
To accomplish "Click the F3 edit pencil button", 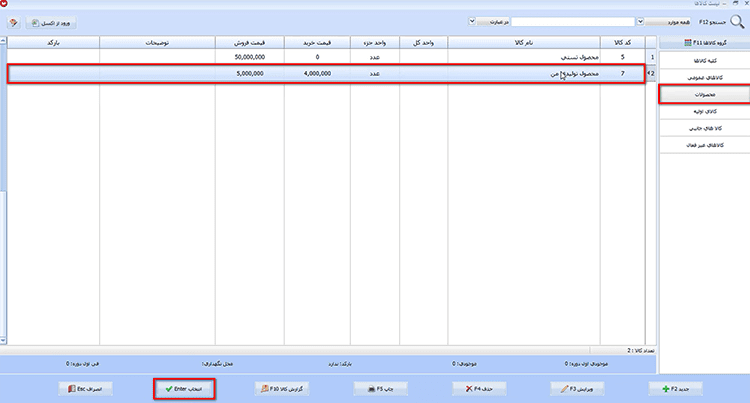I will [x=577, y=389].
